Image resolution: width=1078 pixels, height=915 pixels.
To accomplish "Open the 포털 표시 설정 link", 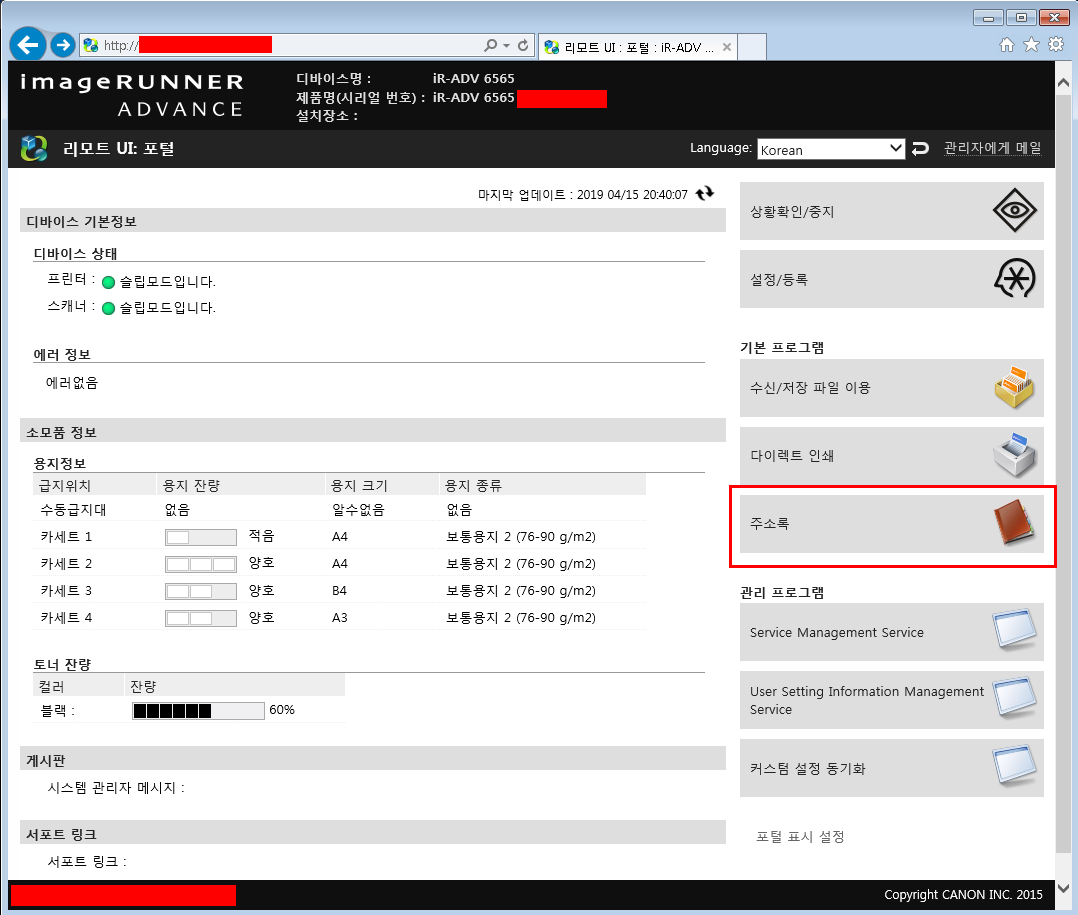I will click(x=800, y=837).
